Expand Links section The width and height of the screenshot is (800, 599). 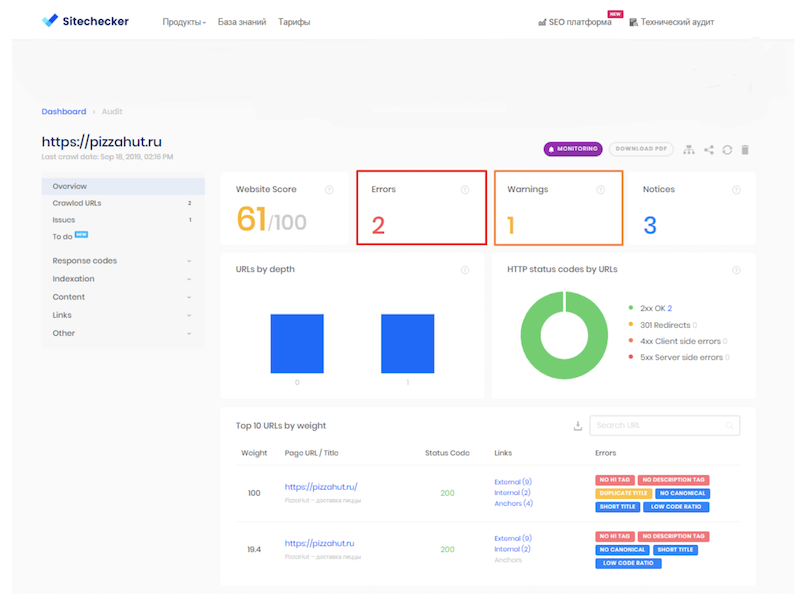coord(123,315)
